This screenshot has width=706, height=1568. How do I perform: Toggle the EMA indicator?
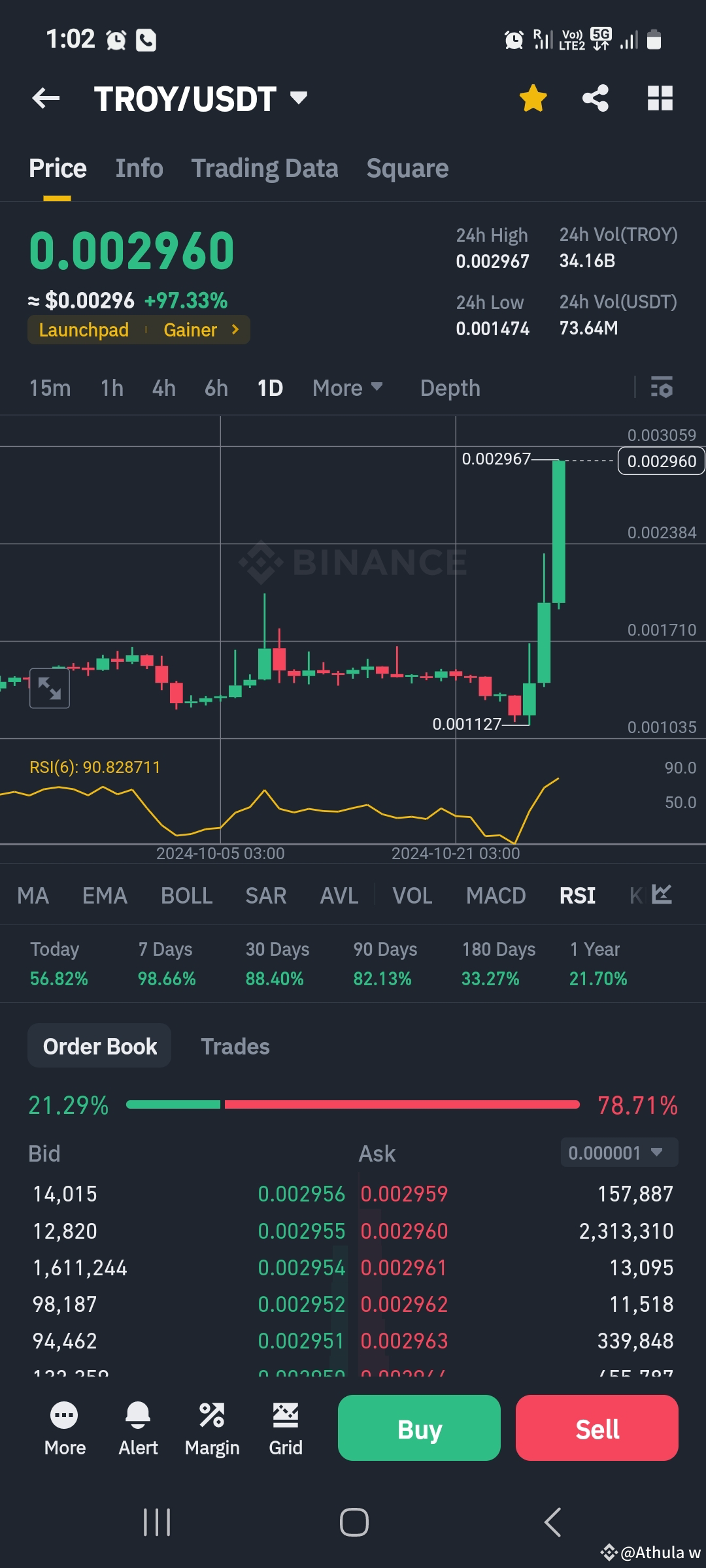[x=105, y=896]
